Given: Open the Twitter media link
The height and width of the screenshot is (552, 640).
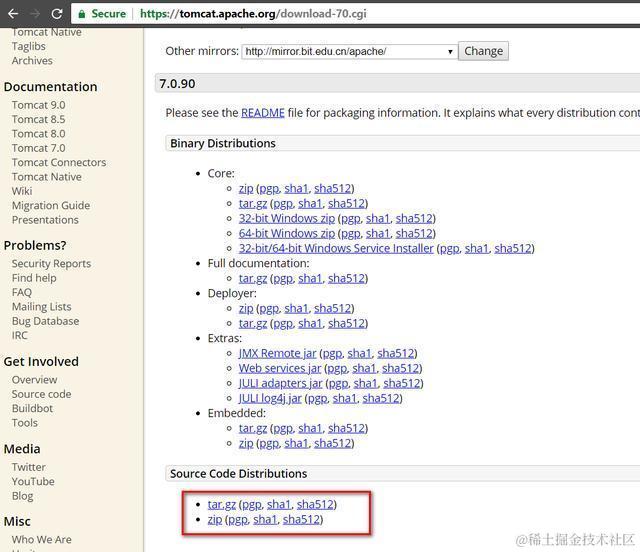Looking at the screenshot, I should pyautogui.click(x=29, y=467).
